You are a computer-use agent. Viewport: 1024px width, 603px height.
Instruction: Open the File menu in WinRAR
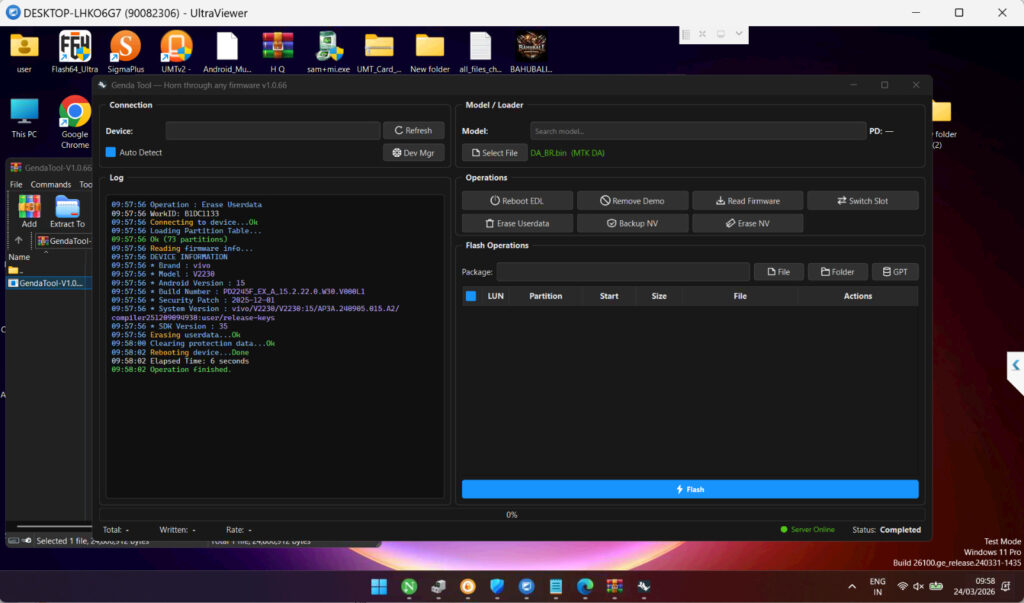coord(16,185)
